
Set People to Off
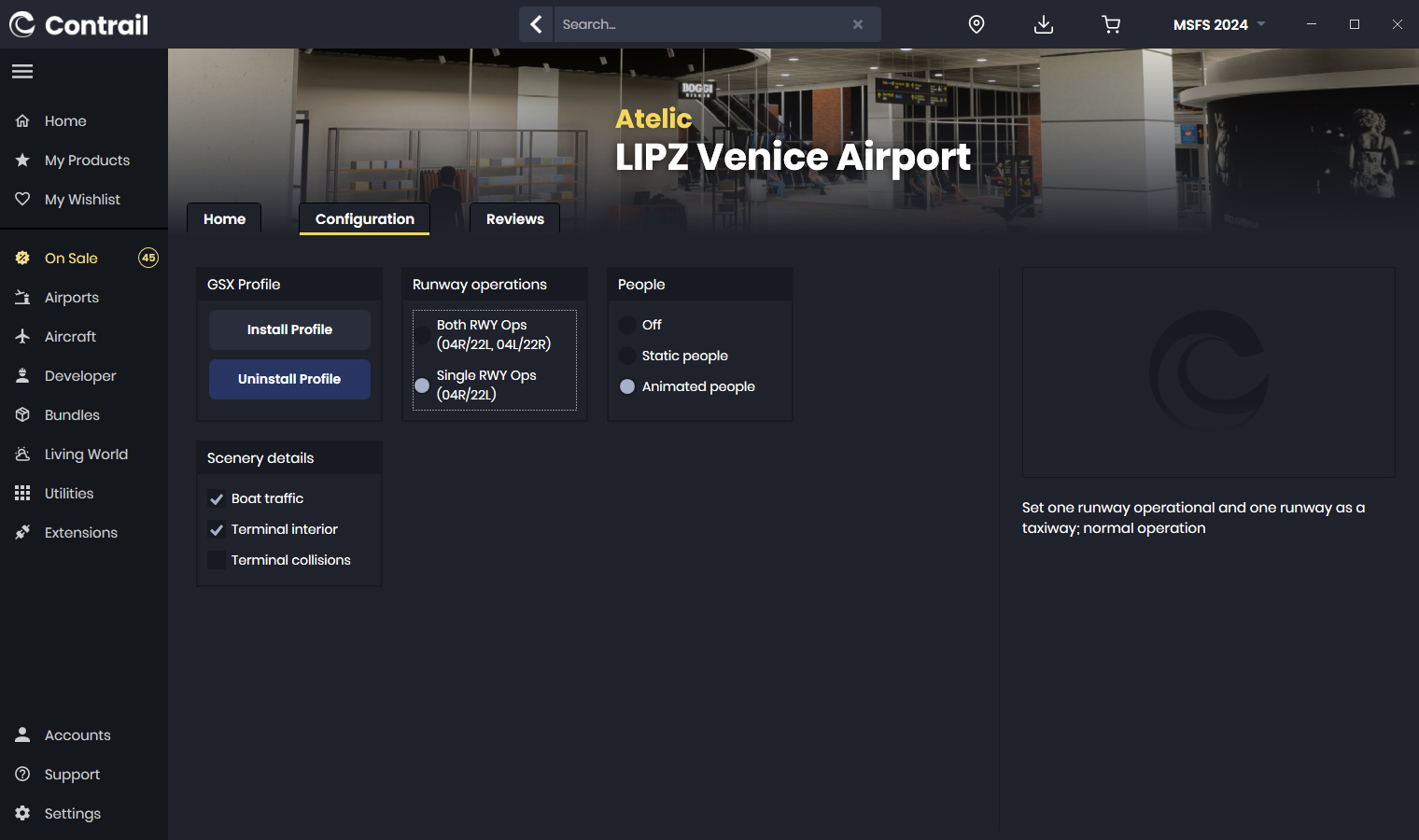point(627,325)
